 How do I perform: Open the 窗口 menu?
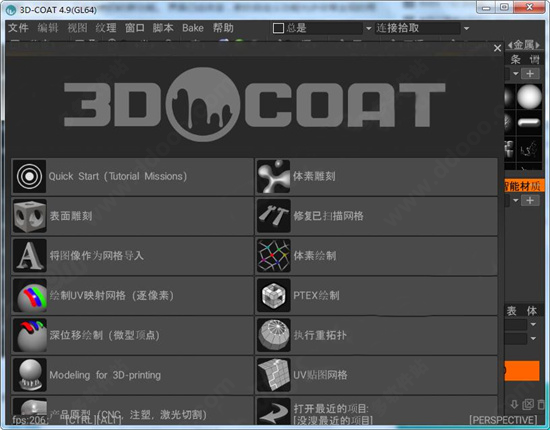135,28
